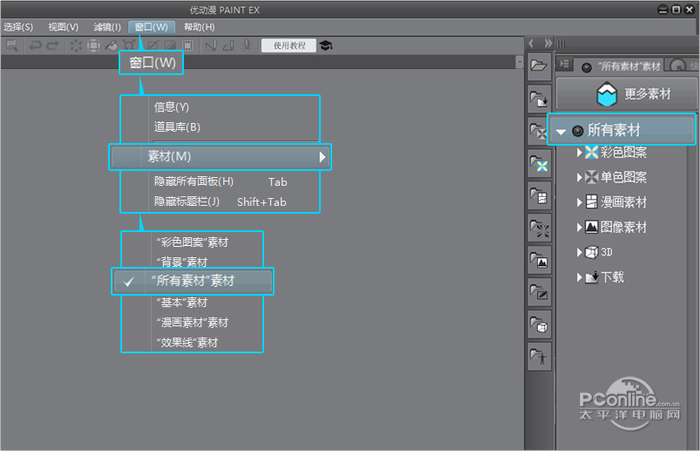Select "背景"素材 in the submenu

182,262
